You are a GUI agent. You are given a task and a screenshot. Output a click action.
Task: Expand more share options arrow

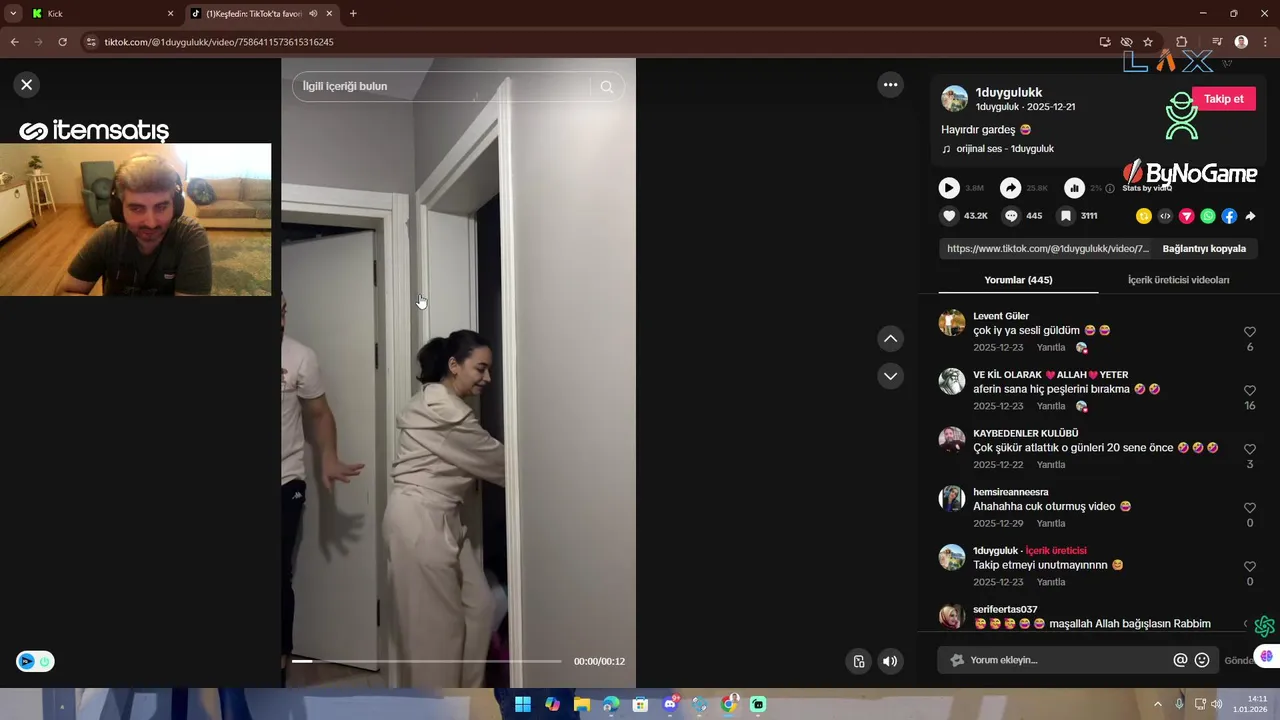click(x=1250, y=216)
